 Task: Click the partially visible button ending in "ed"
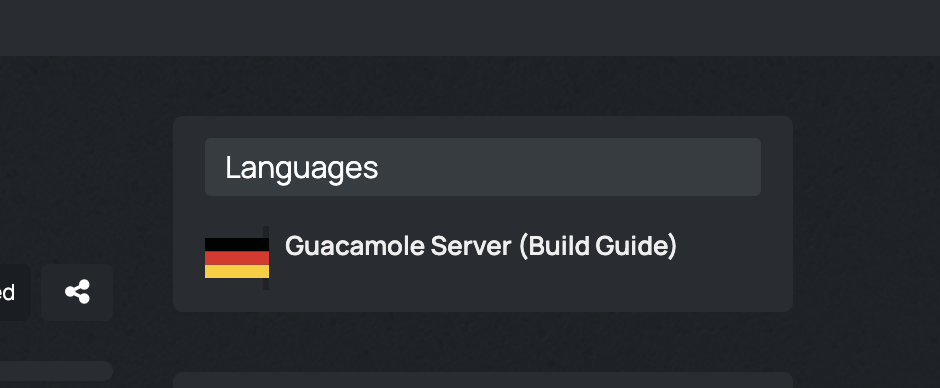(14, 292)
